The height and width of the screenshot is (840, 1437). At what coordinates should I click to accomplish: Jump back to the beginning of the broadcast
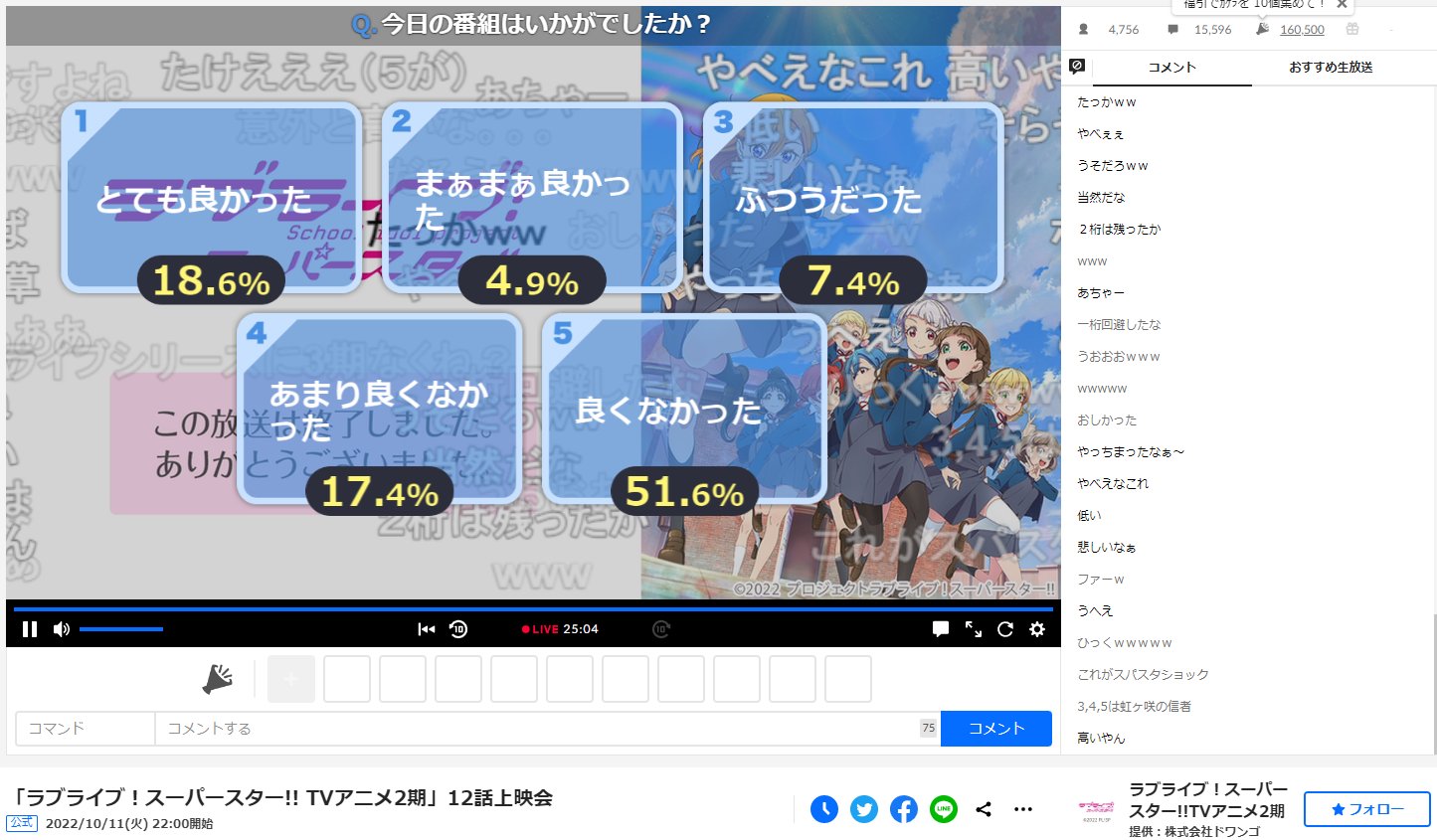pyautogui.click(x=427, y=629)
